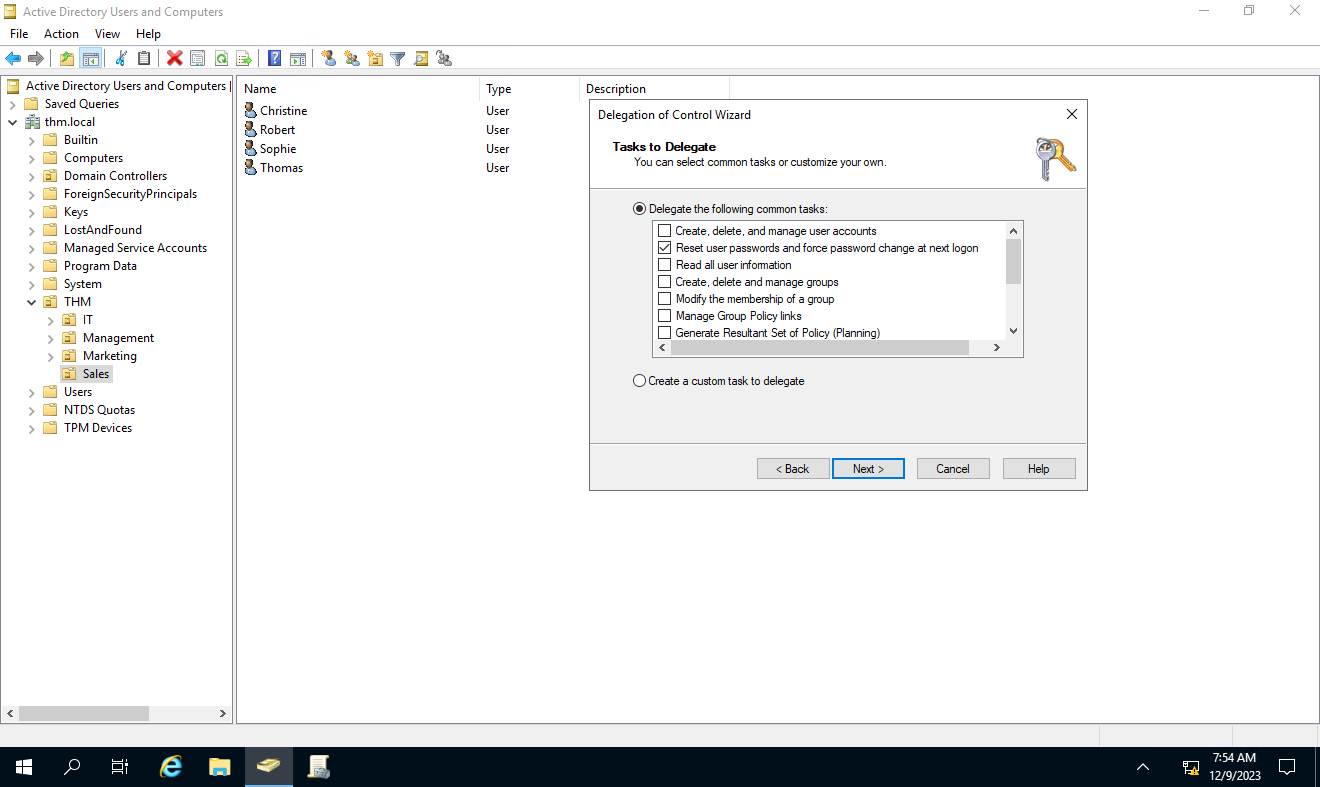Image resolution: width=1320 pixels, height=787 pixels.
Task: Click the Create new group icon
Action: (352, 59)
